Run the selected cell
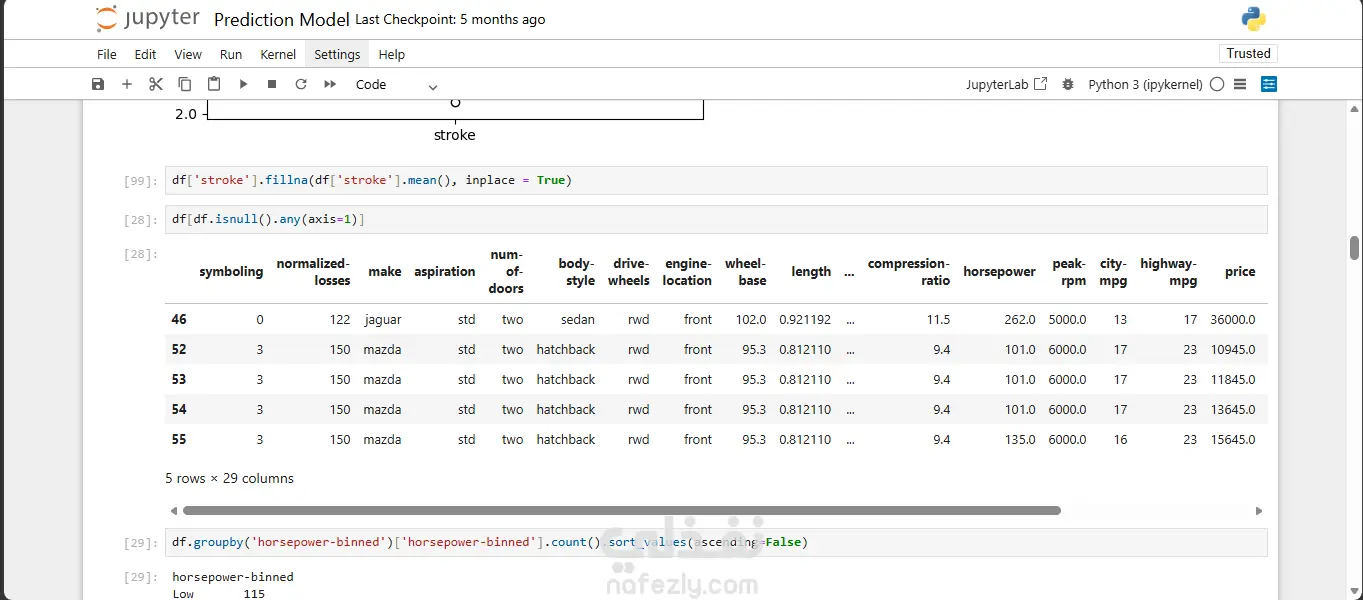1363x600 pixels. click(243, 84)
